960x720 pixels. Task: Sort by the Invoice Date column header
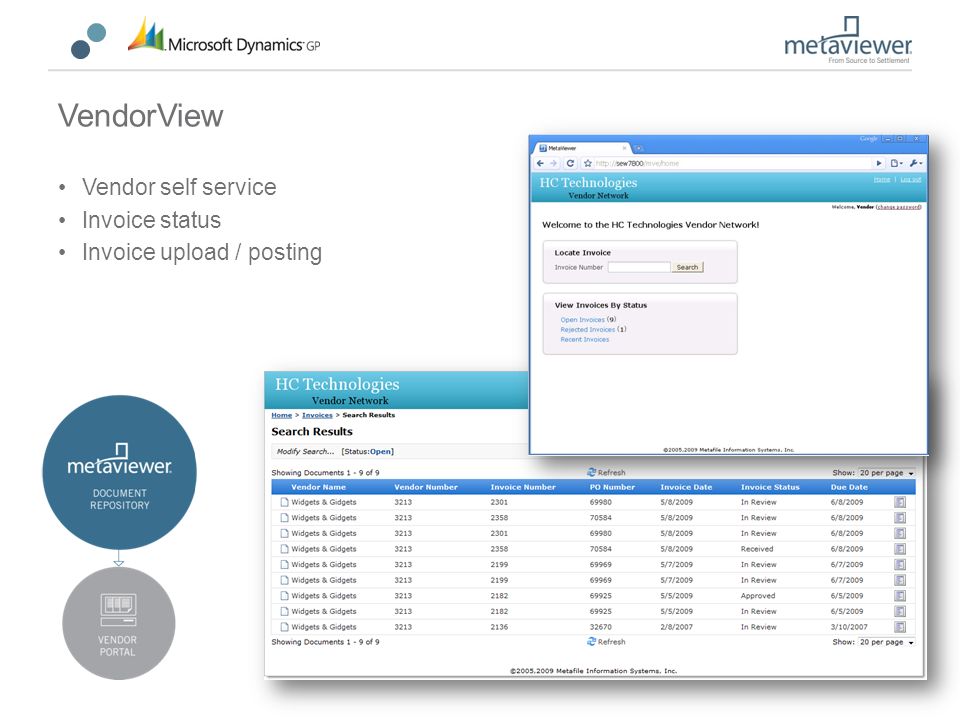pyautogui.click(x=686, y=487)
